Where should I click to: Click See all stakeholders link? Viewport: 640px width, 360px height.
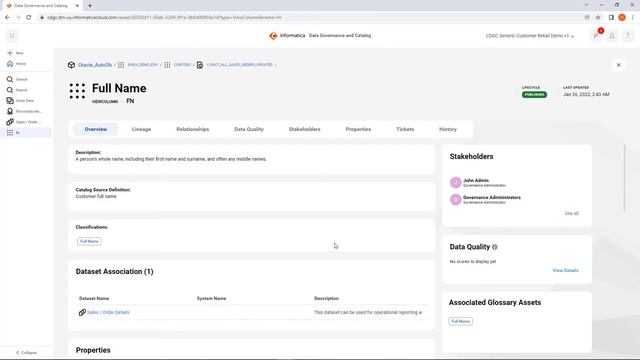click(x=571, y=213)
